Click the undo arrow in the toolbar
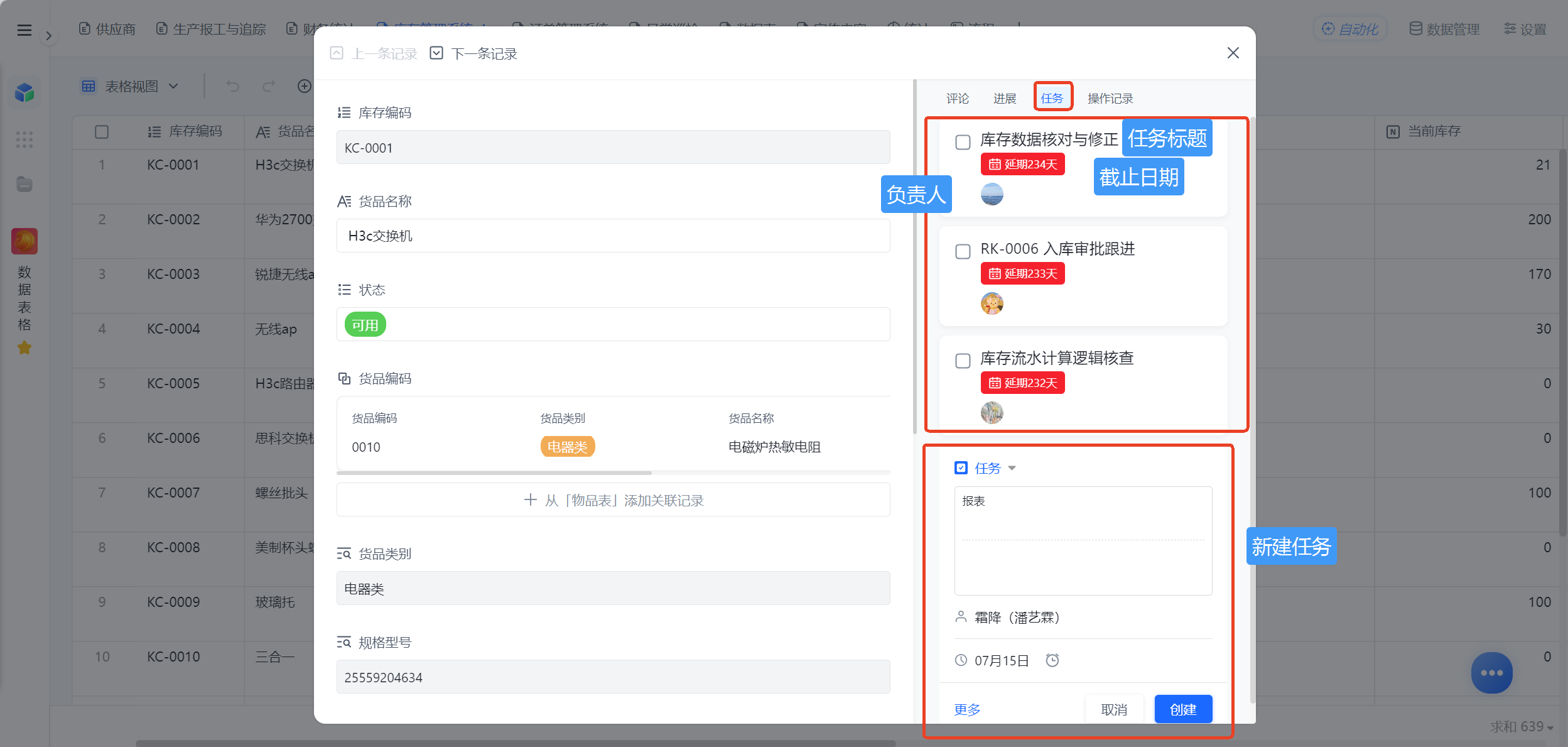This screenshot has height=747, width=1568. (233, 86)
